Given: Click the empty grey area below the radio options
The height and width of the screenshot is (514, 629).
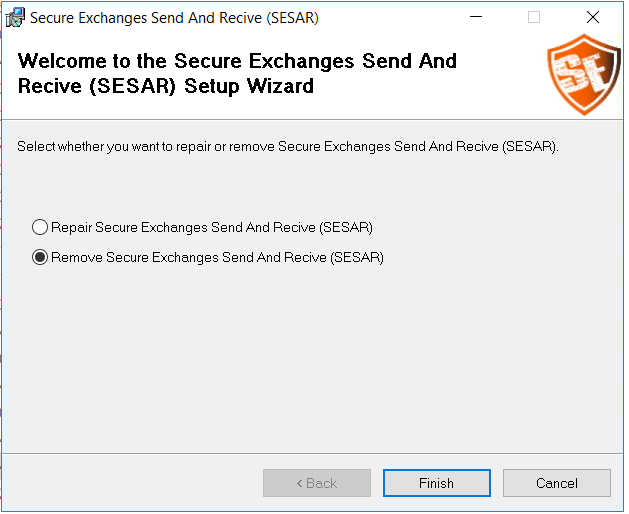Looking at the screenshot, I should pos(312,357).
